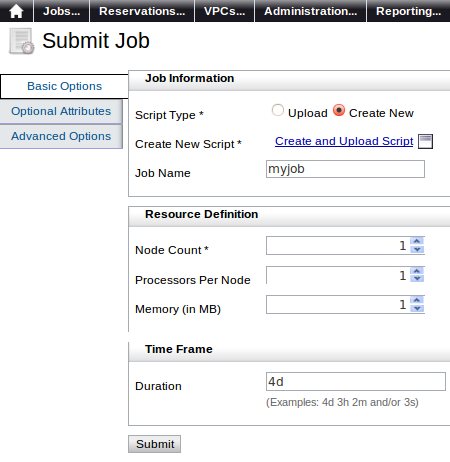Switch to Advanced Options tab
The width and height of the screenshot is (450, 462).
[x=61, y=136]
